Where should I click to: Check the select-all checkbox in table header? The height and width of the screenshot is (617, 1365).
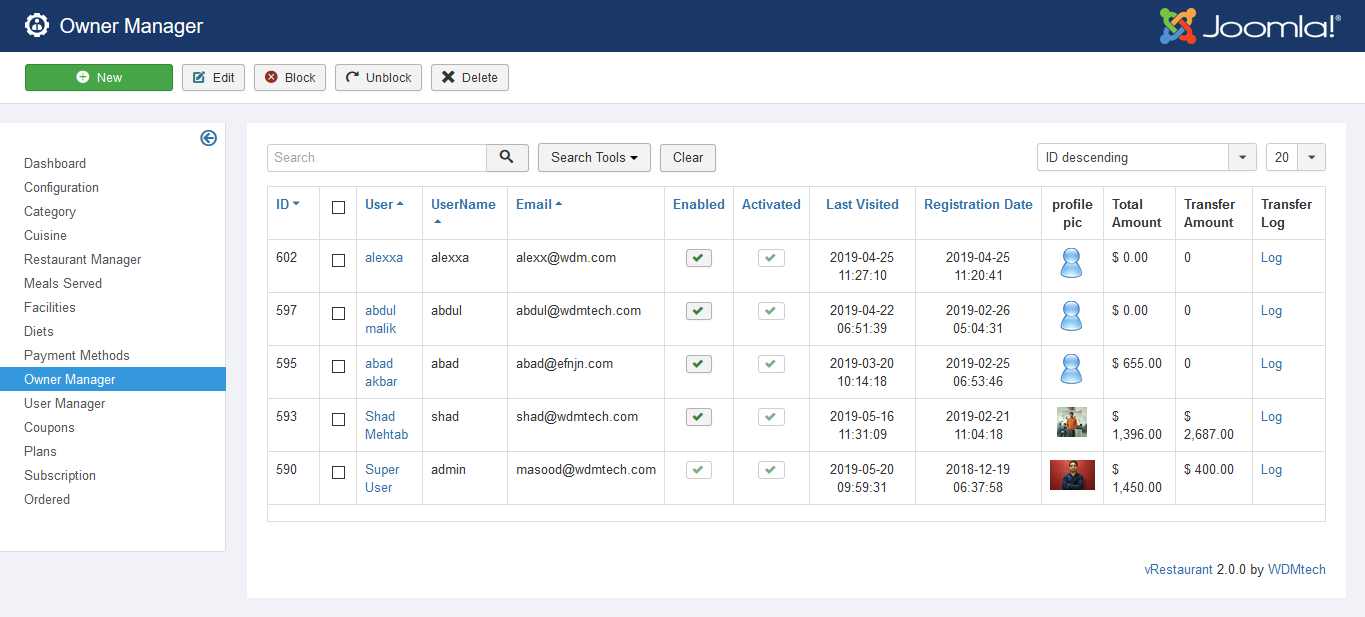338,207
